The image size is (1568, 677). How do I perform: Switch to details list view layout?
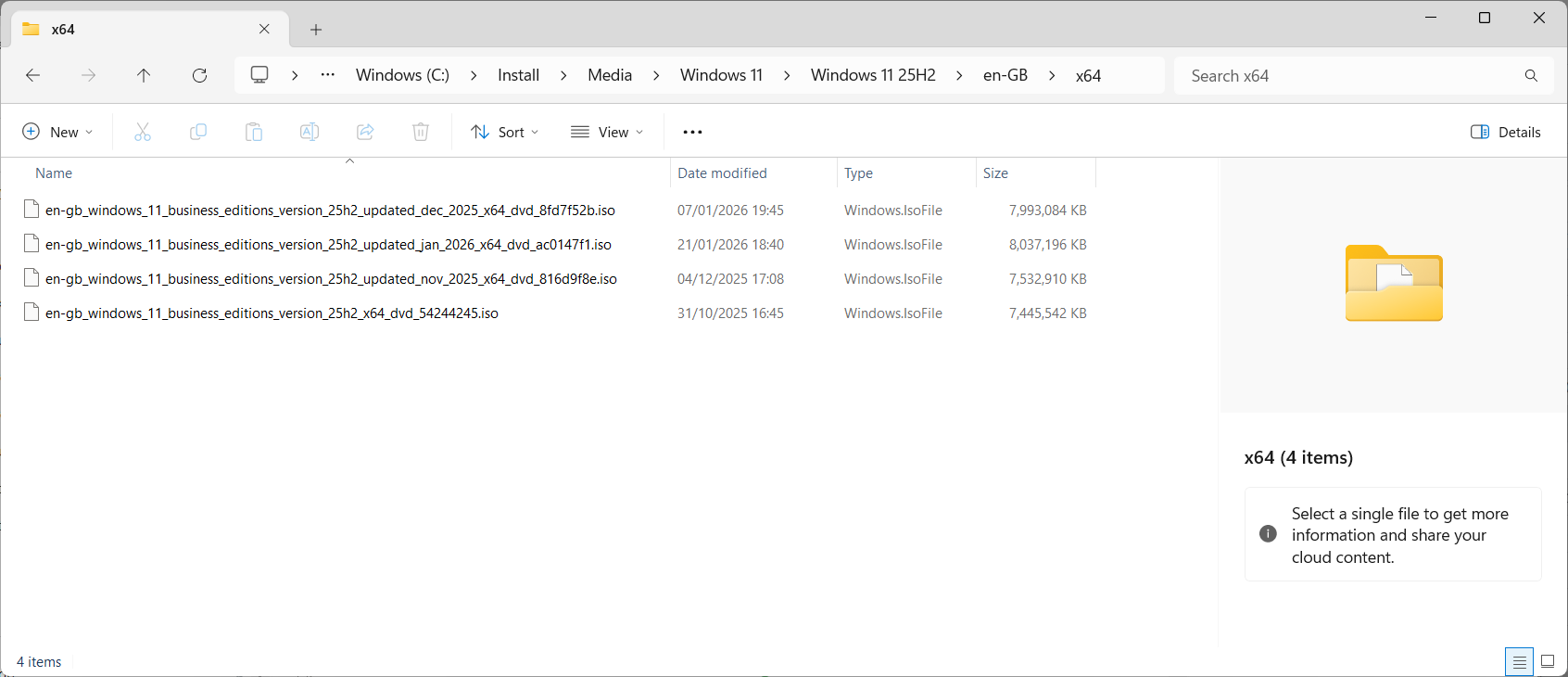pyautogui.click(x=1519, y=662)
